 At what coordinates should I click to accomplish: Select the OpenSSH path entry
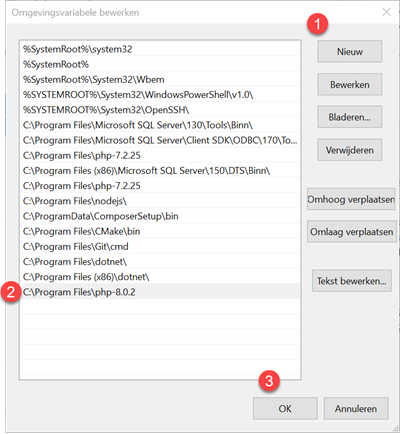(160, 110)
